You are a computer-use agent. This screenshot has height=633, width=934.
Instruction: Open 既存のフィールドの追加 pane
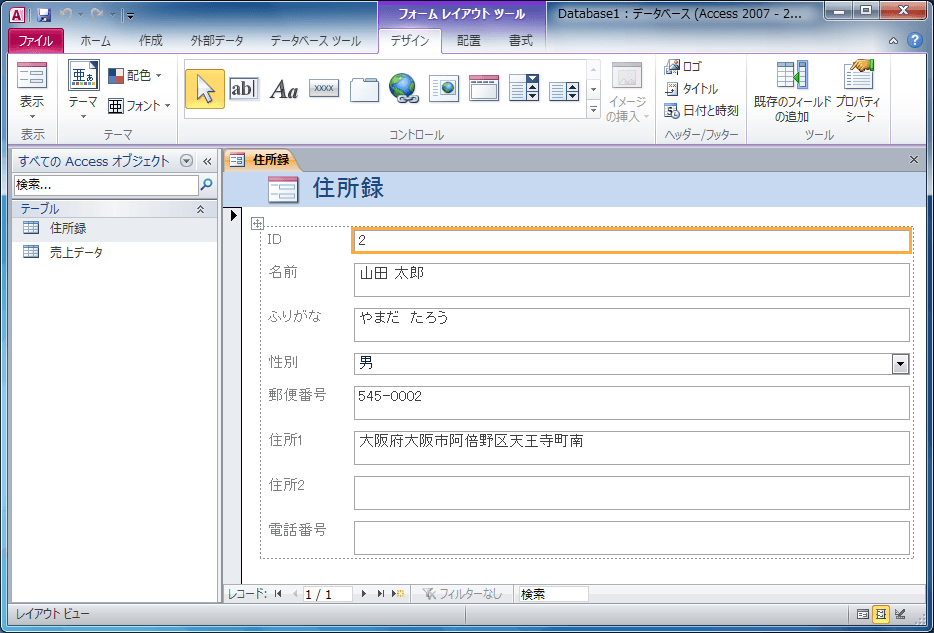792,91
